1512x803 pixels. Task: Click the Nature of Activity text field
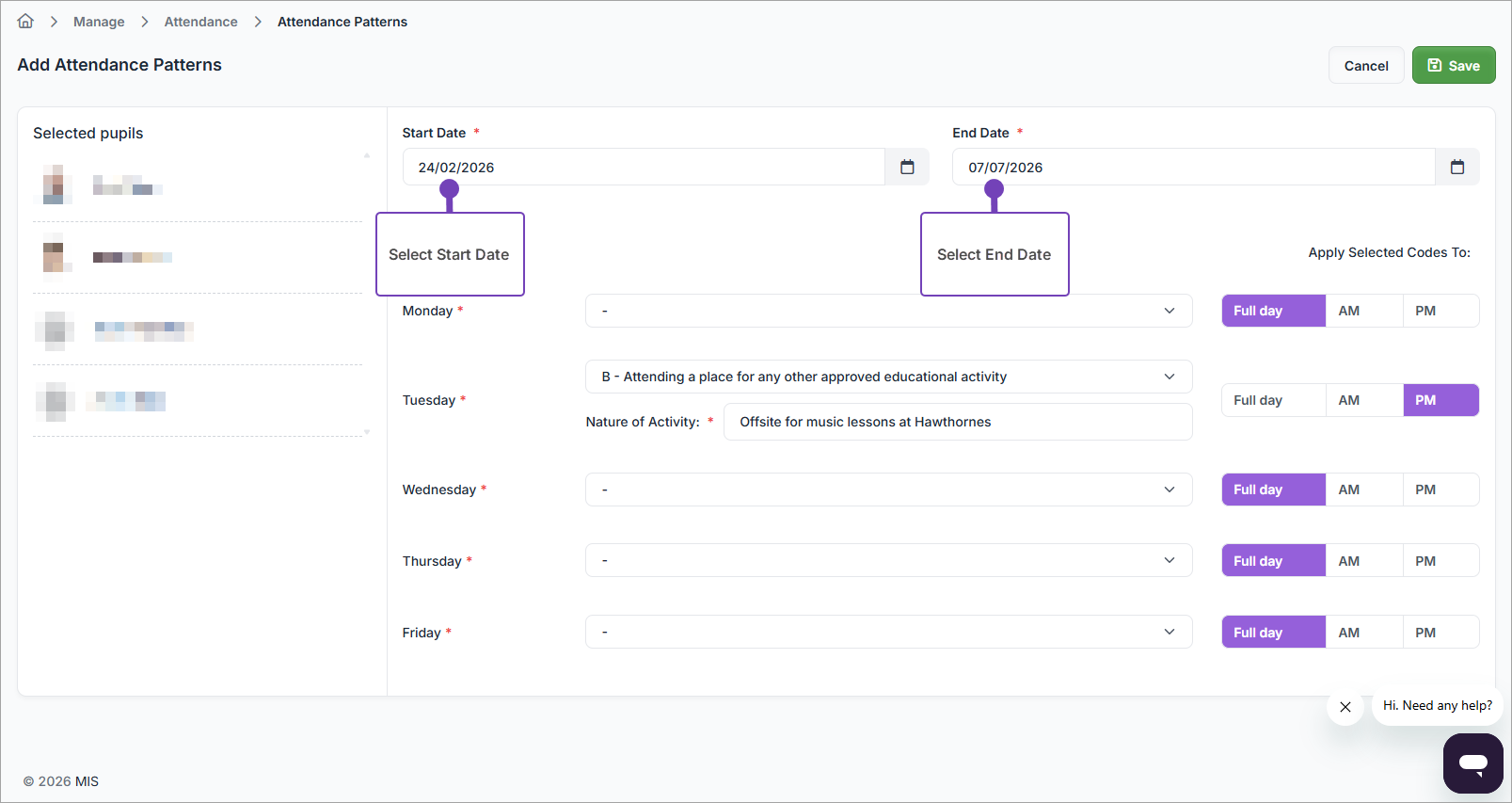[x=957, y=422]
